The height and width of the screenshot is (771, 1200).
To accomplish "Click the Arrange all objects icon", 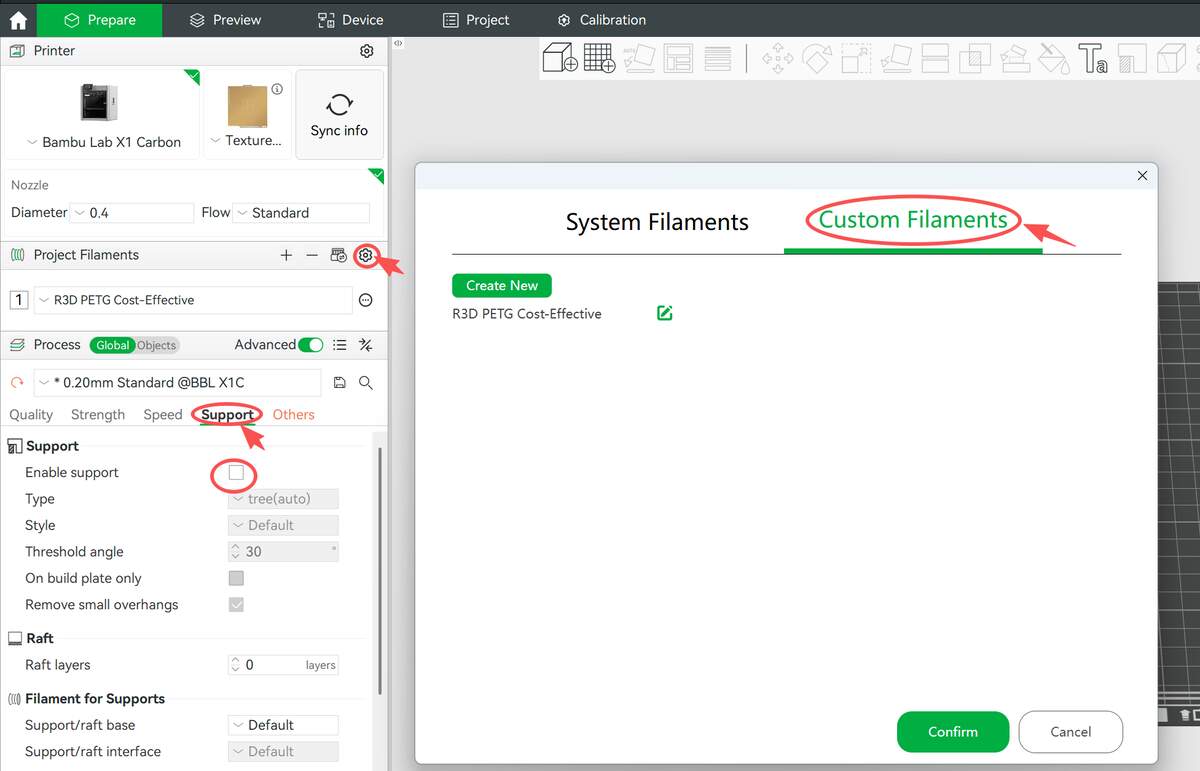I will pyautogui.click(x=678, y=58).
